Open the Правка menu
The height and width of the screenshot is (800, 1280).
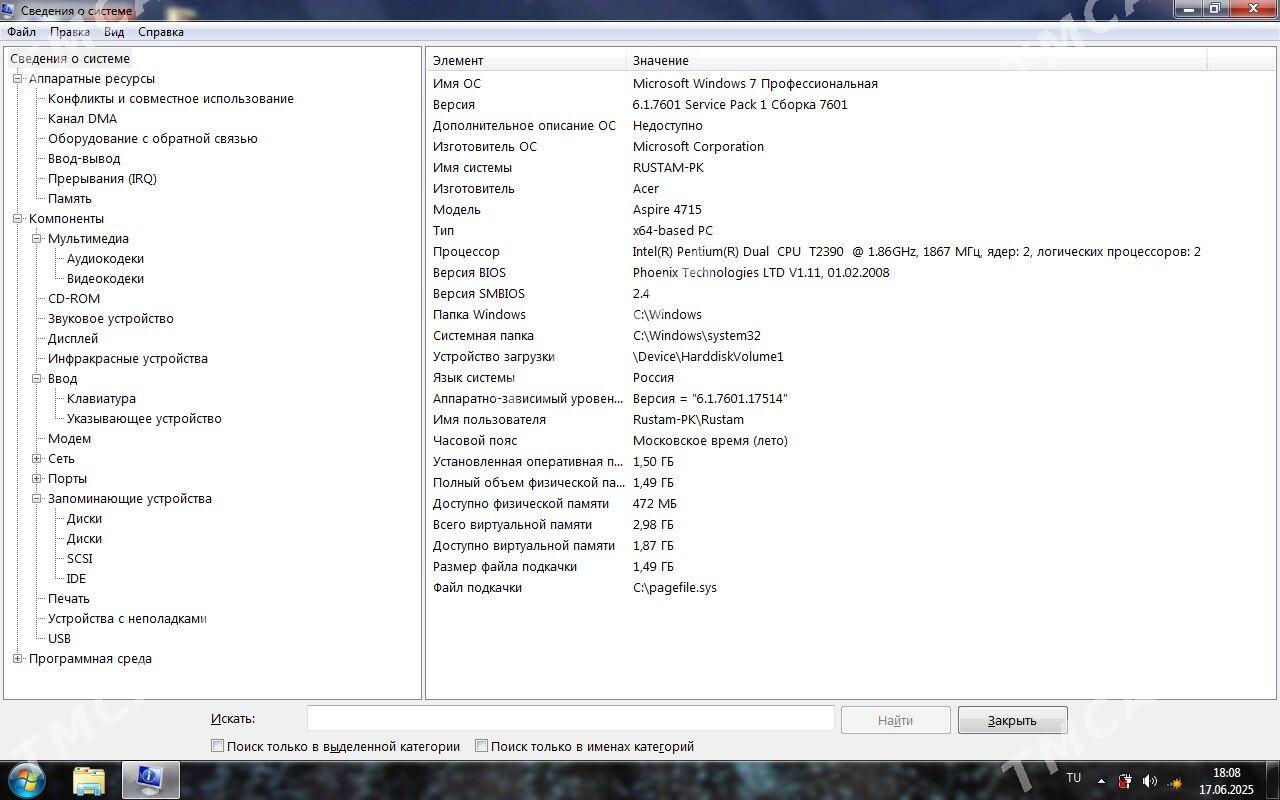point(70,32)
